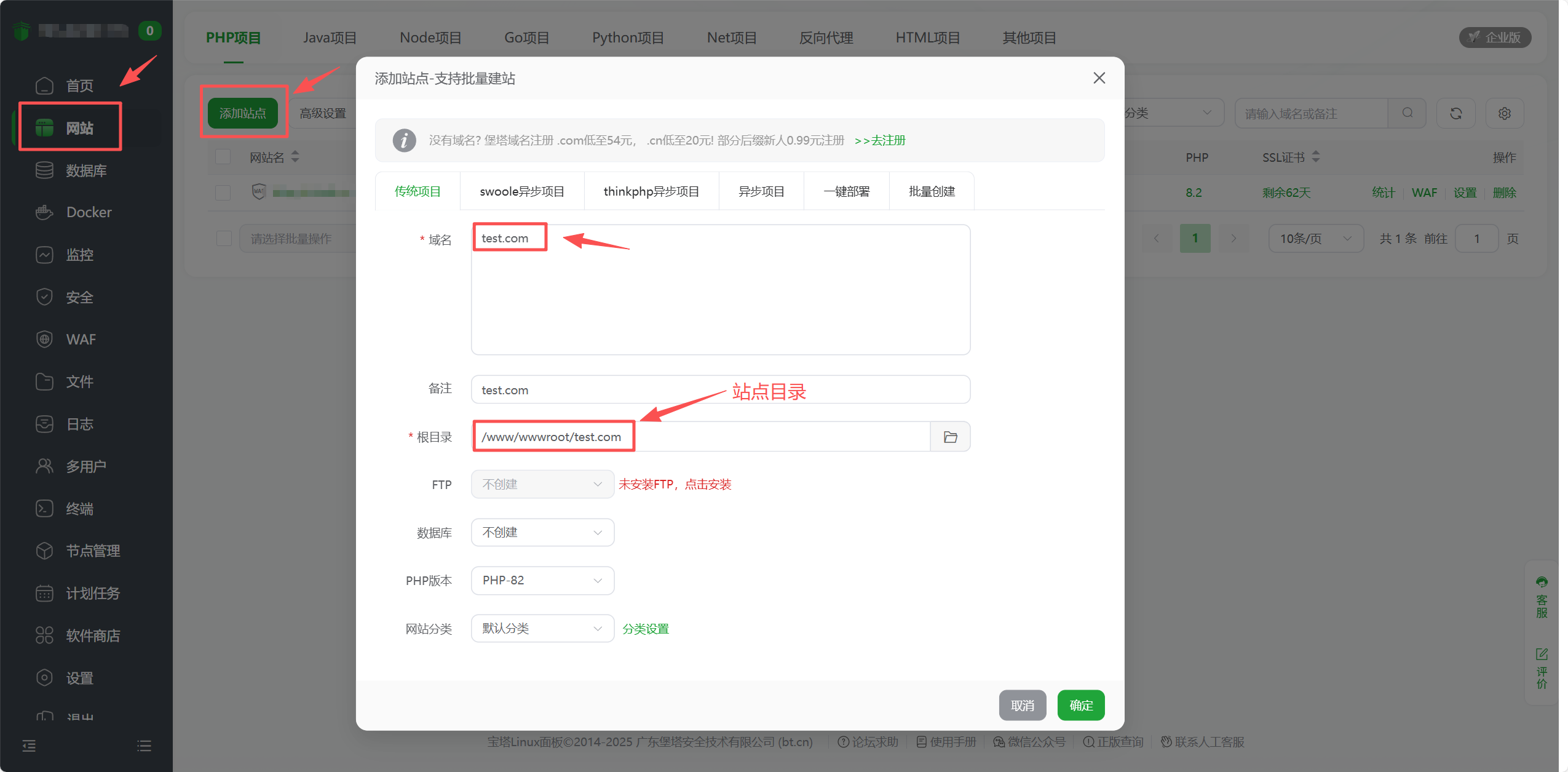
Task: Click the refresh list icon
Action: click(x=1455, y=113)
